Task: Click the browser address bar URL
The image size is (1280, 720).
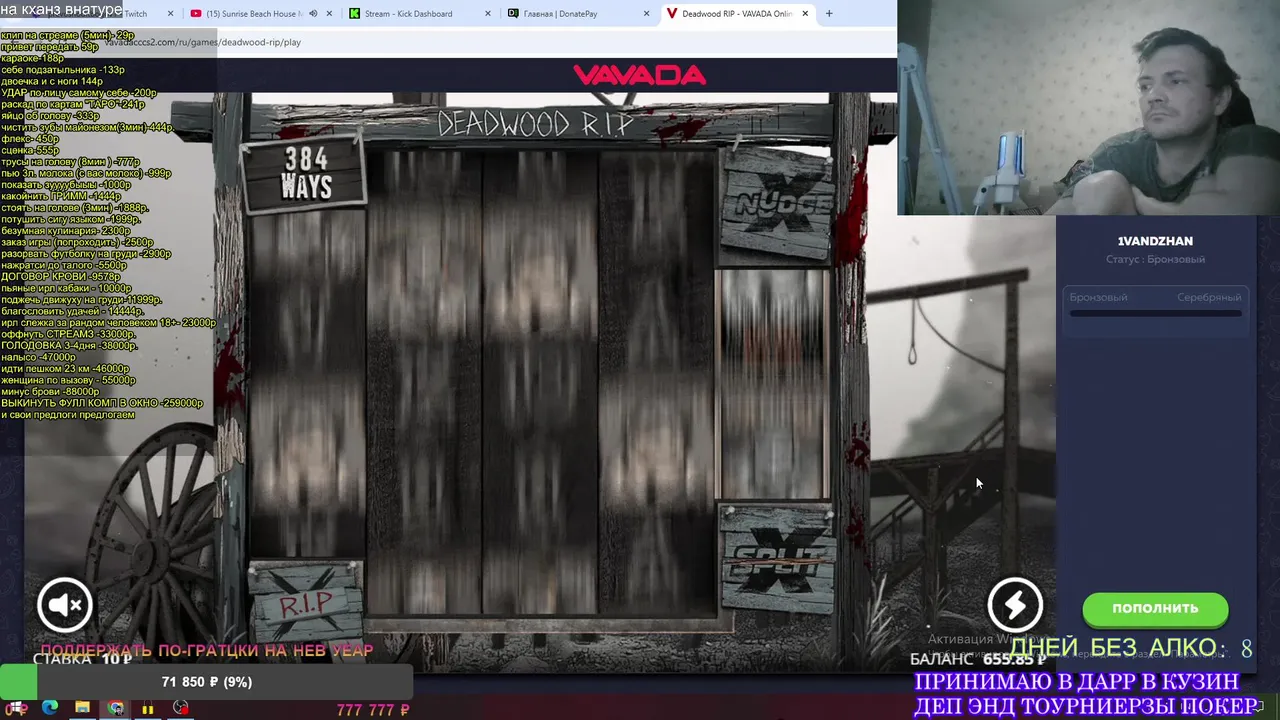Action: click(x=202, y=42)
